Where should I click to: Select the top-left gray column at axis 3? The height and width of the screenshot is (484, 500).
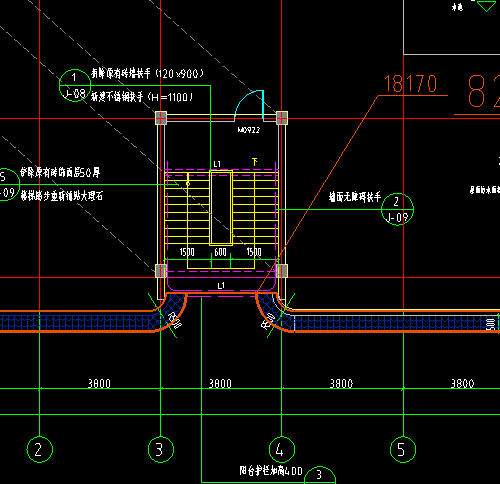161,118
